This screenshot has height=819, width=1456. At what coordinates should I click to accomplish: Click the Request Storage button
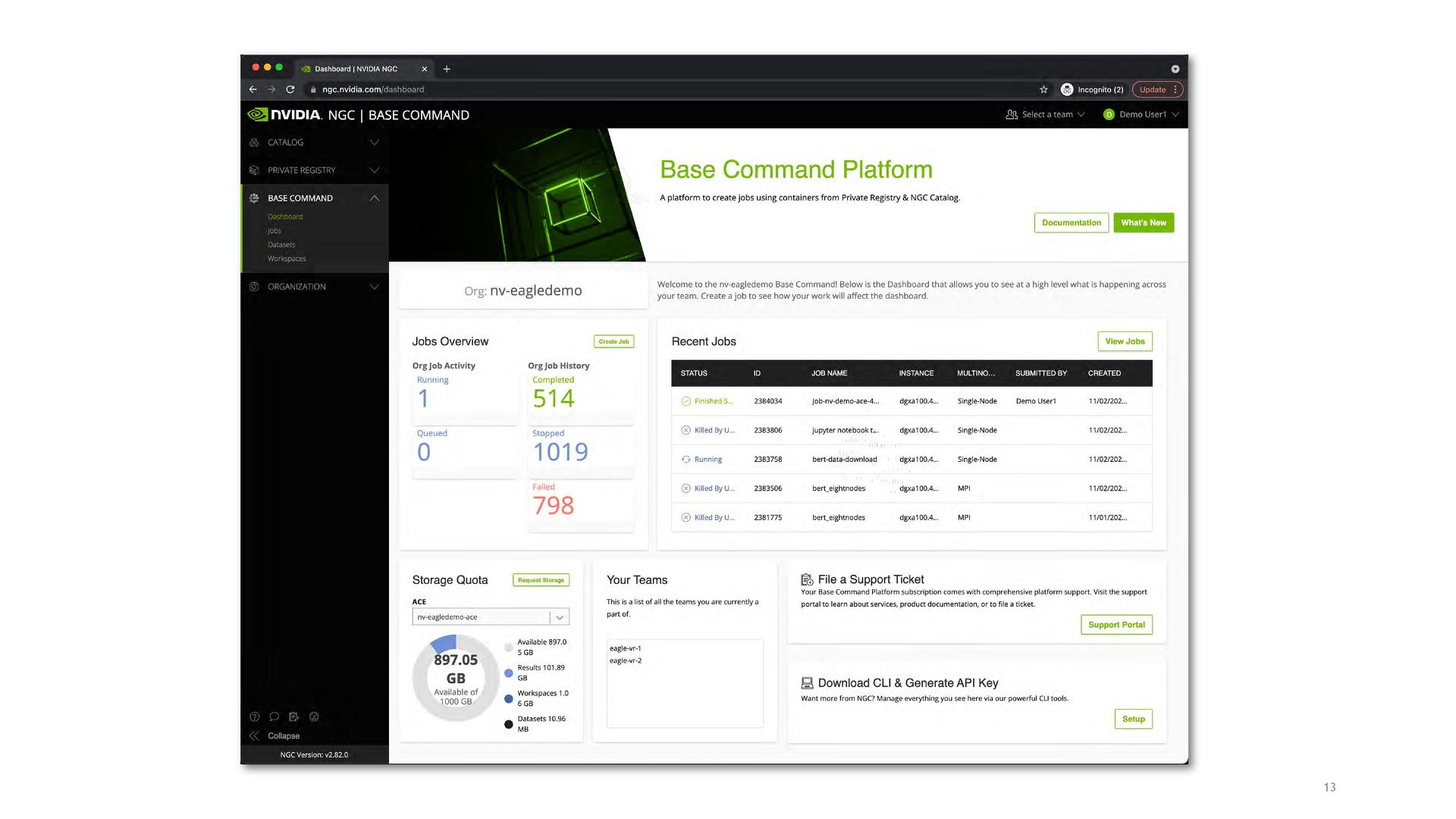point(541,580)
